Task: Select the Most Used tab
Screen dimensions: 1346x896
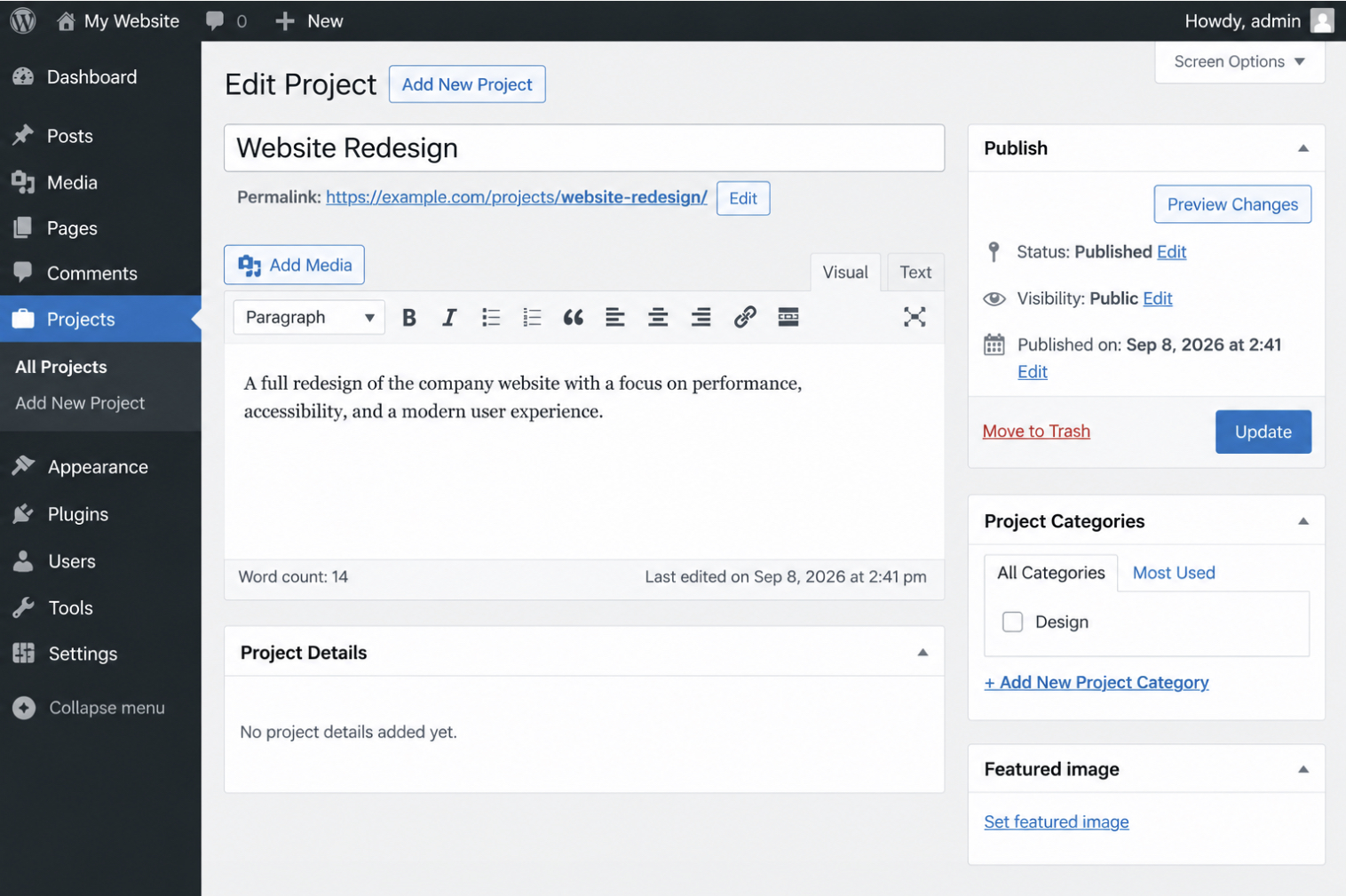Action: pos(1174,573)
